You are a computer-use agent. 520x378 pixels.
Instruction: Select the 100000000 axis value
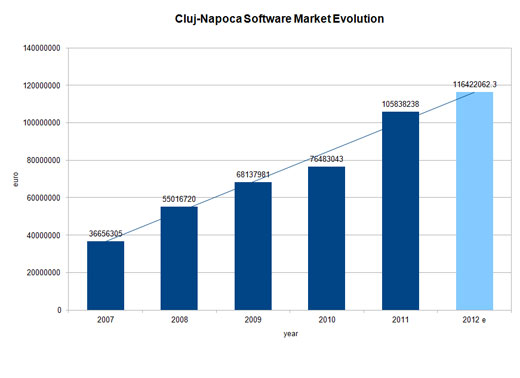point(42,123)
